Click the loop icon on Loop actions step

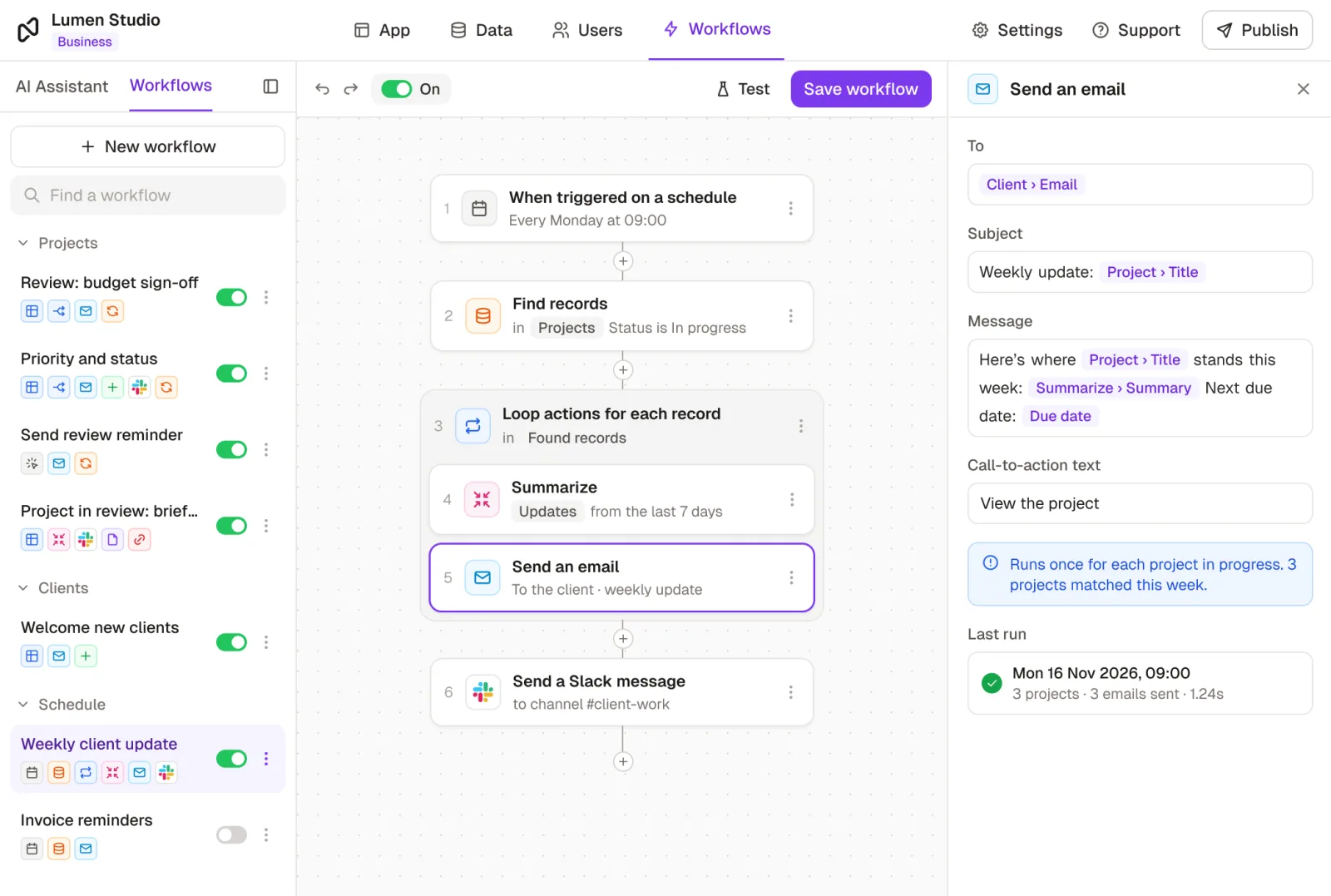point(473,426)
